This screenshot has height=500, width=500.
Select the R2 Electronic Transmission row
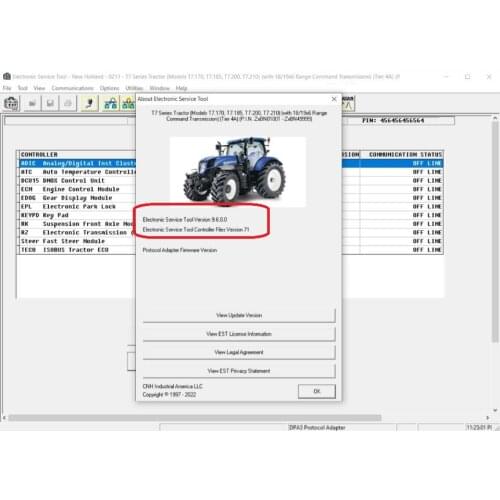[x=77, y=232]
